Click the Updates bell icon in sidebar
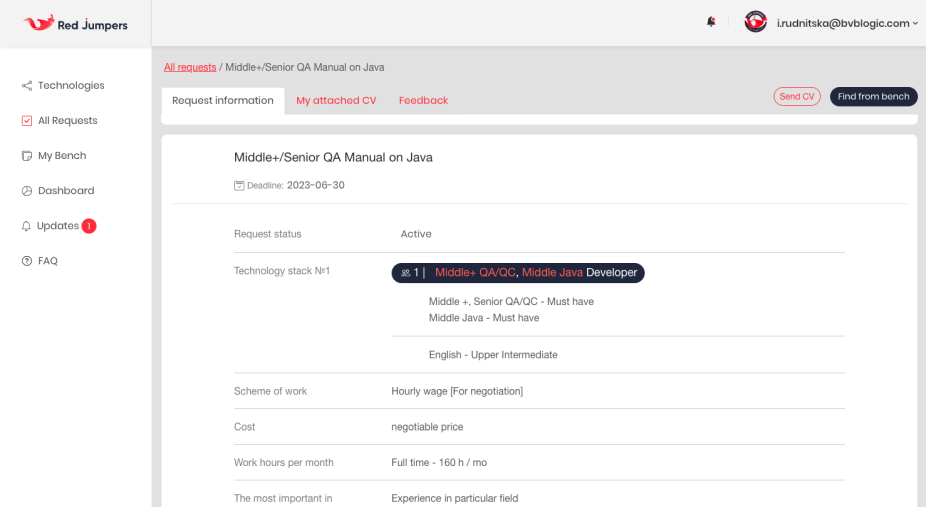This screenshot has width=926, height=507. [27, 226]
